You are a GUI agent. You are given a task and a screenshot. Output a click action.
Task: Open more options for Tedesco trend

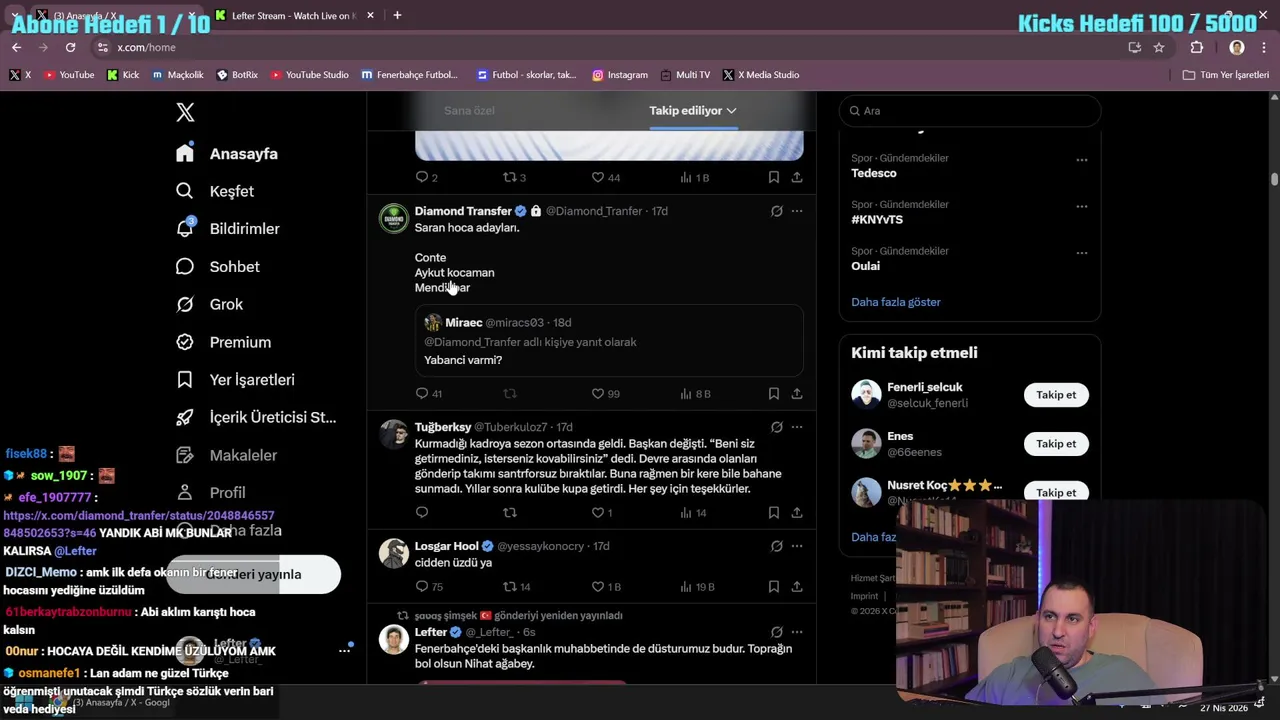click(1081, 160)
